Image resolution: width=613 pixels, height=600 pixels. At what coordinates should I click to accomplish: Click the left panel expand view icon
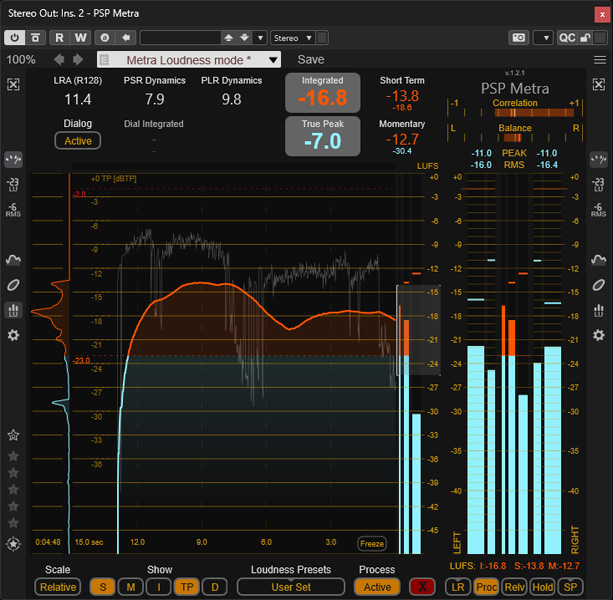pos(13,84)
